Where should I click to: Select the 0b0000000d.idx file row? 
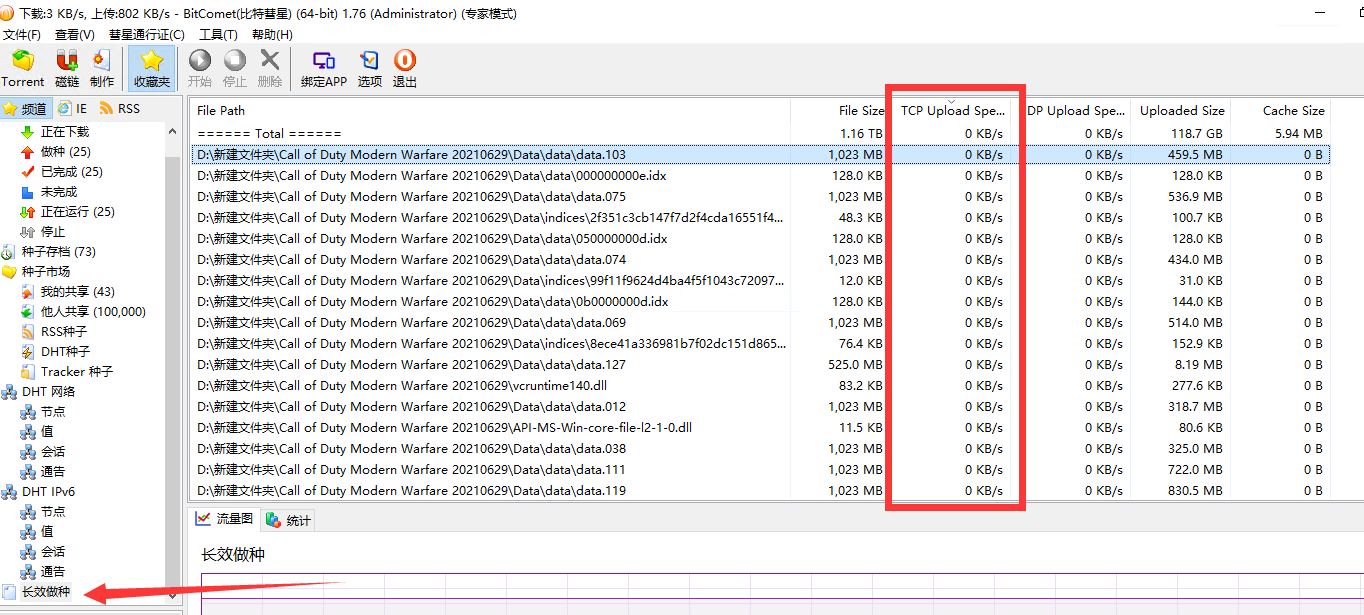(x=760, y=301)
